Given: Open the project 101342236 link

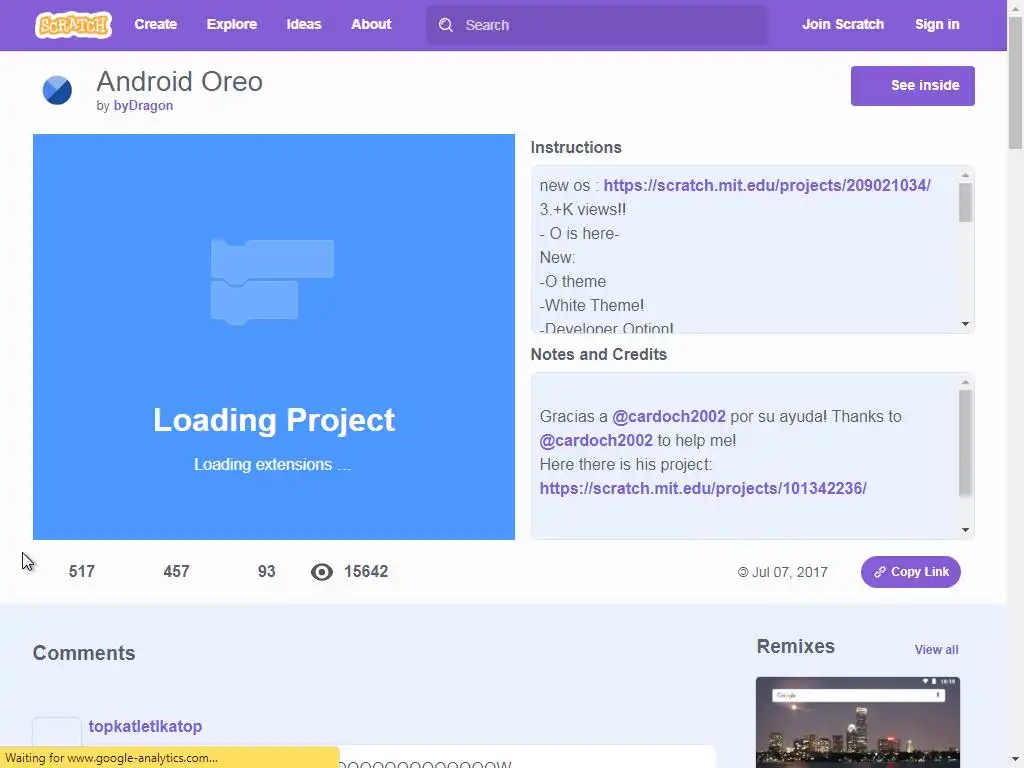Looking at the screenshot, I should (x=703, y=488).
